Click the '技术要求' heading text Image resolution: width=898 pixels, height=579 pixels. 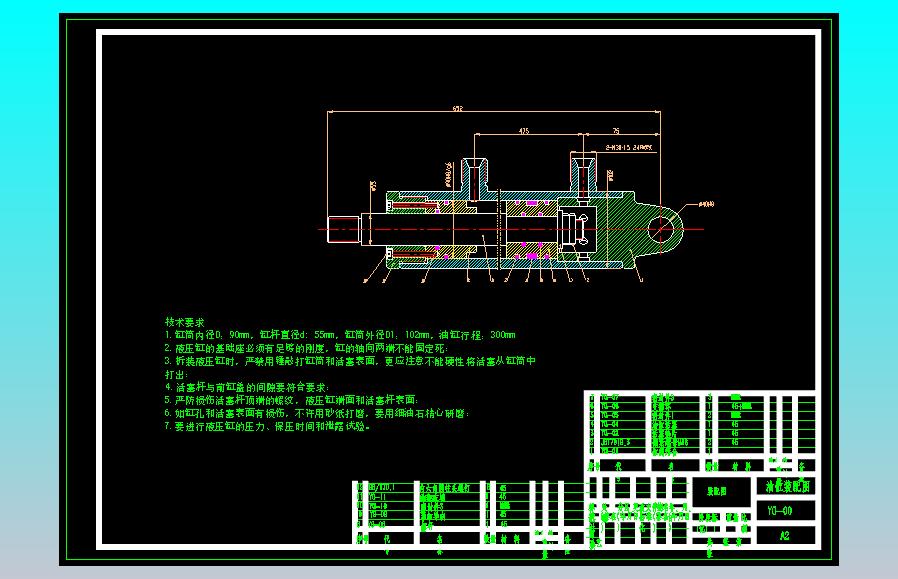tap(184, 322)
